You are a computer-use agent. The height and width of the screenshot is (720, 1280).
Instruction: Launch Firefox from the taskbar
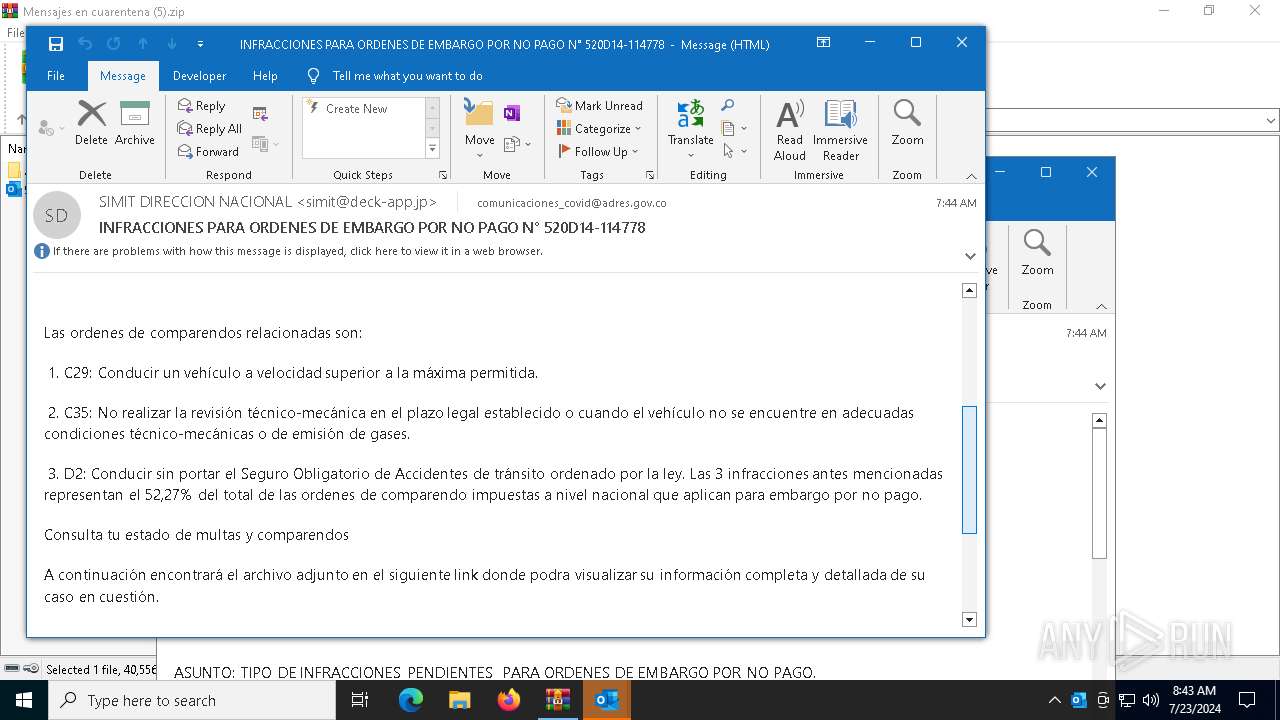pos(509,700)
